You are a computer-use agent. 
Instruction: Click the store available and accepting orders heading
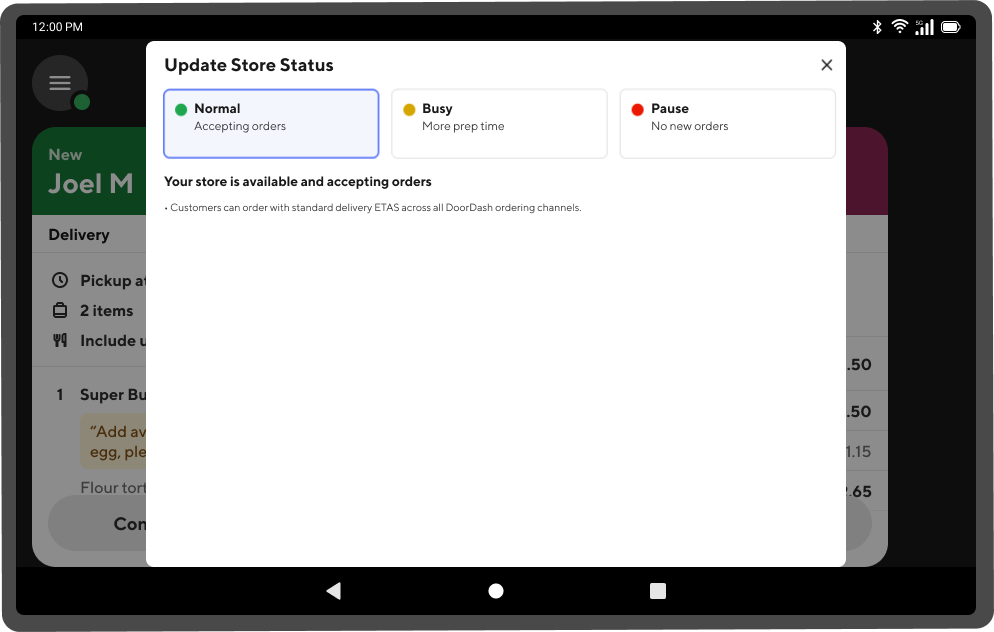(297, 181)
